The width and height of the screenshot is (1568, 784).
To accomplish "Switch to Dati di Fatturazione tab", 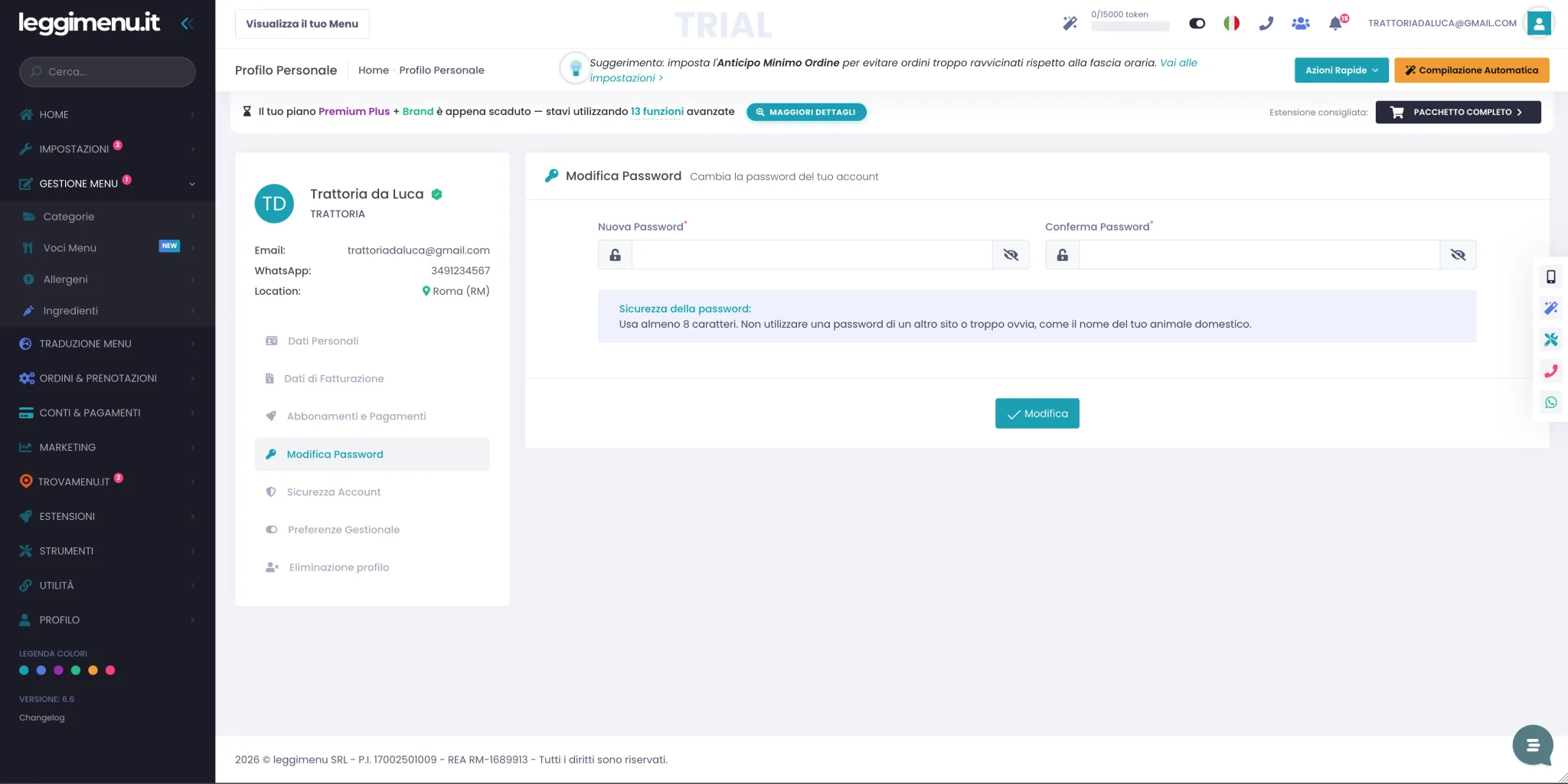I will [x=372, y=378].
